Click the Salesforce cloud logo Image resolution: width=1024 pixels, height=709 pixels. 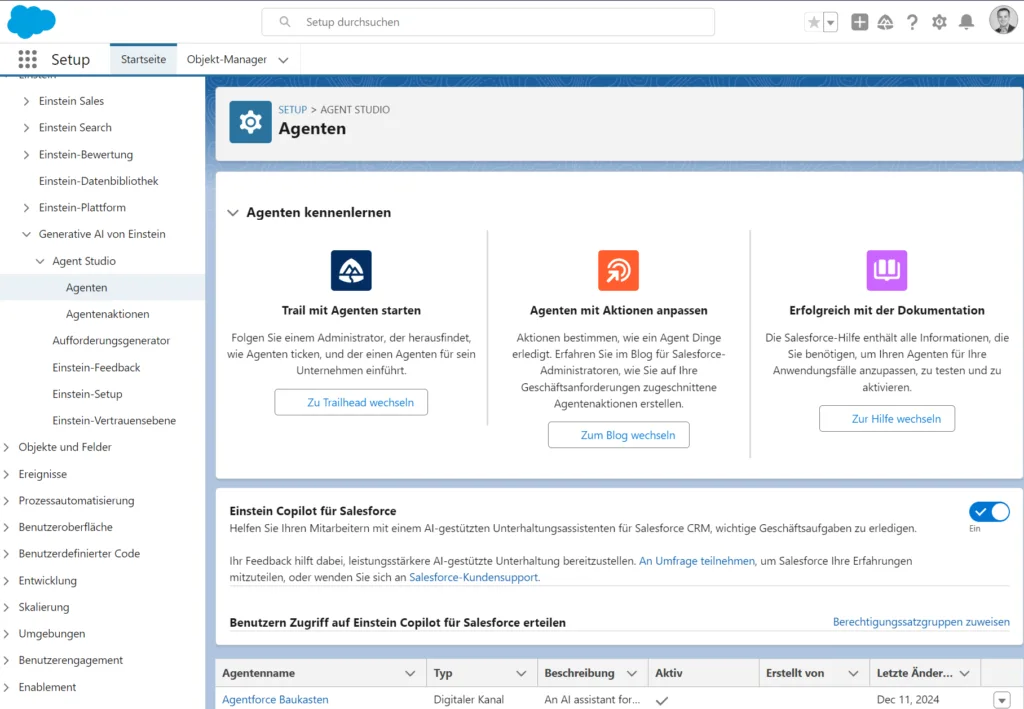tap(31, 21)
